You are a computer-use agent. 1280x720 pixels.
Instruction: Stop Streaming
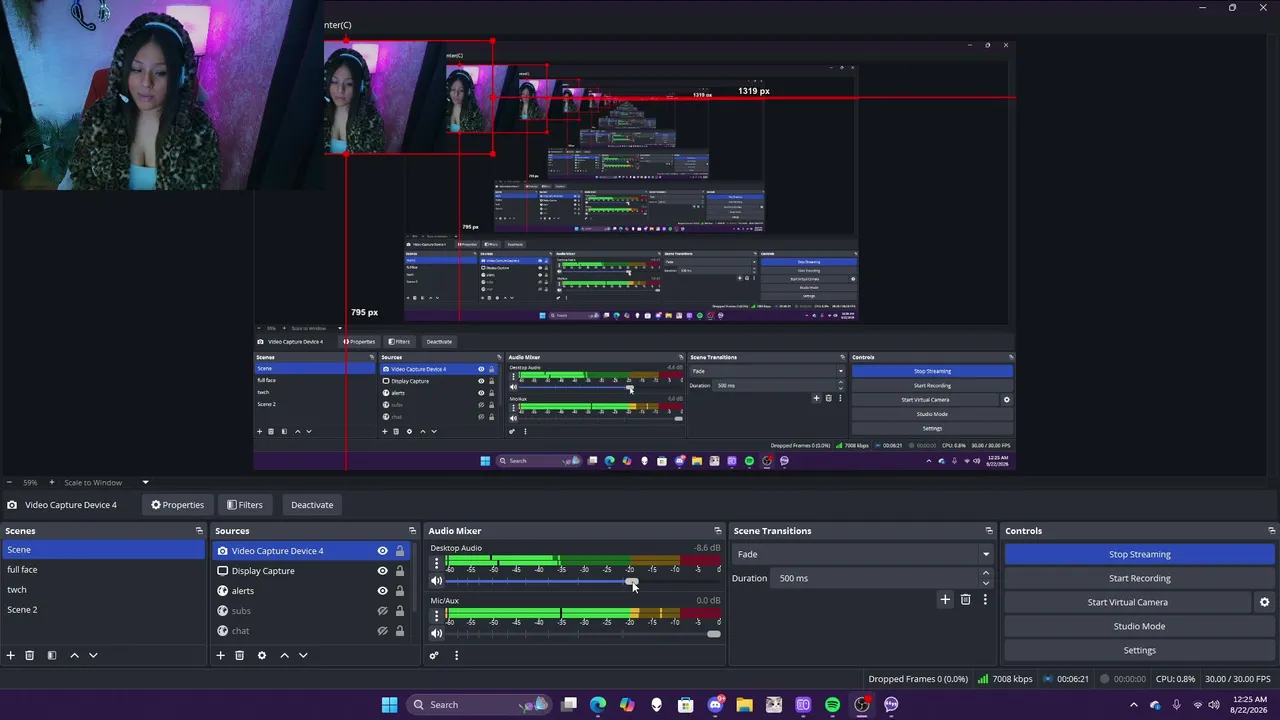[x=1139, y=554]
